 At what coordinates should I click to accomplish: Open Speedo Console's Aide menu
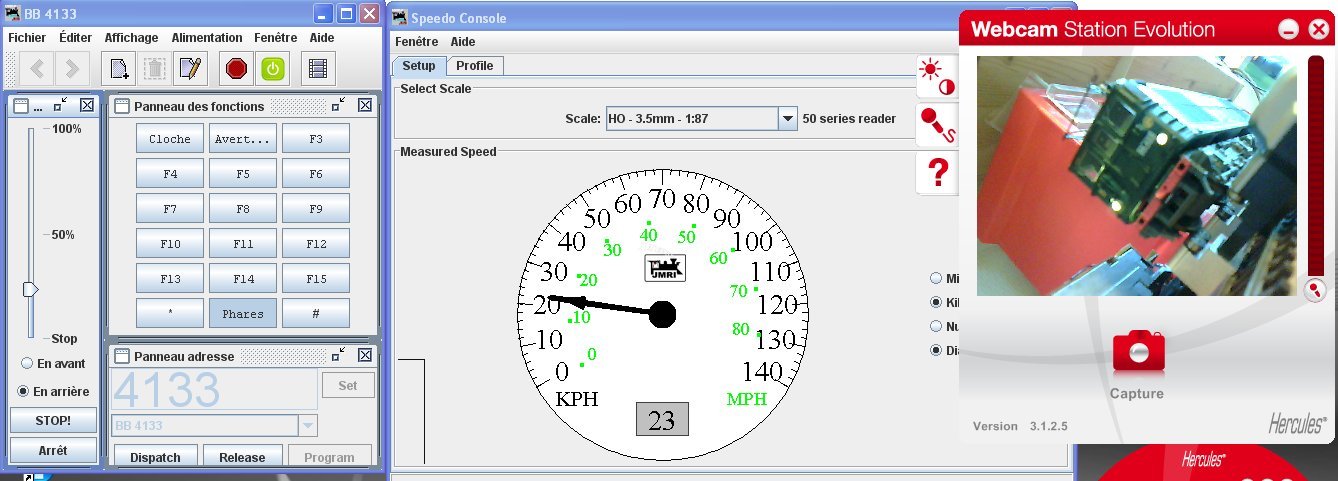click(463, 42)
